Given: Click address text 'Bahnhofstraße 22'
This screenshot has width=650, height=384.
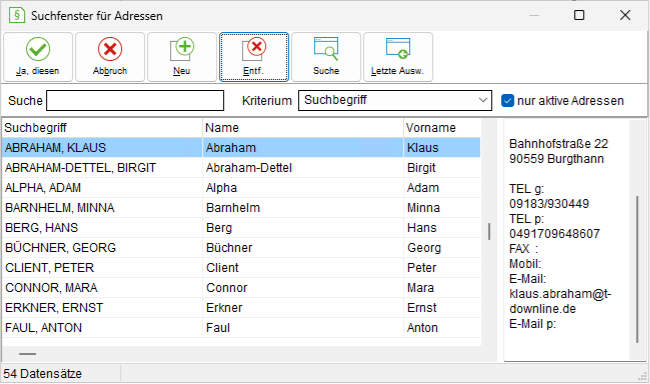Looking at the screenshot, I should 558,143.
